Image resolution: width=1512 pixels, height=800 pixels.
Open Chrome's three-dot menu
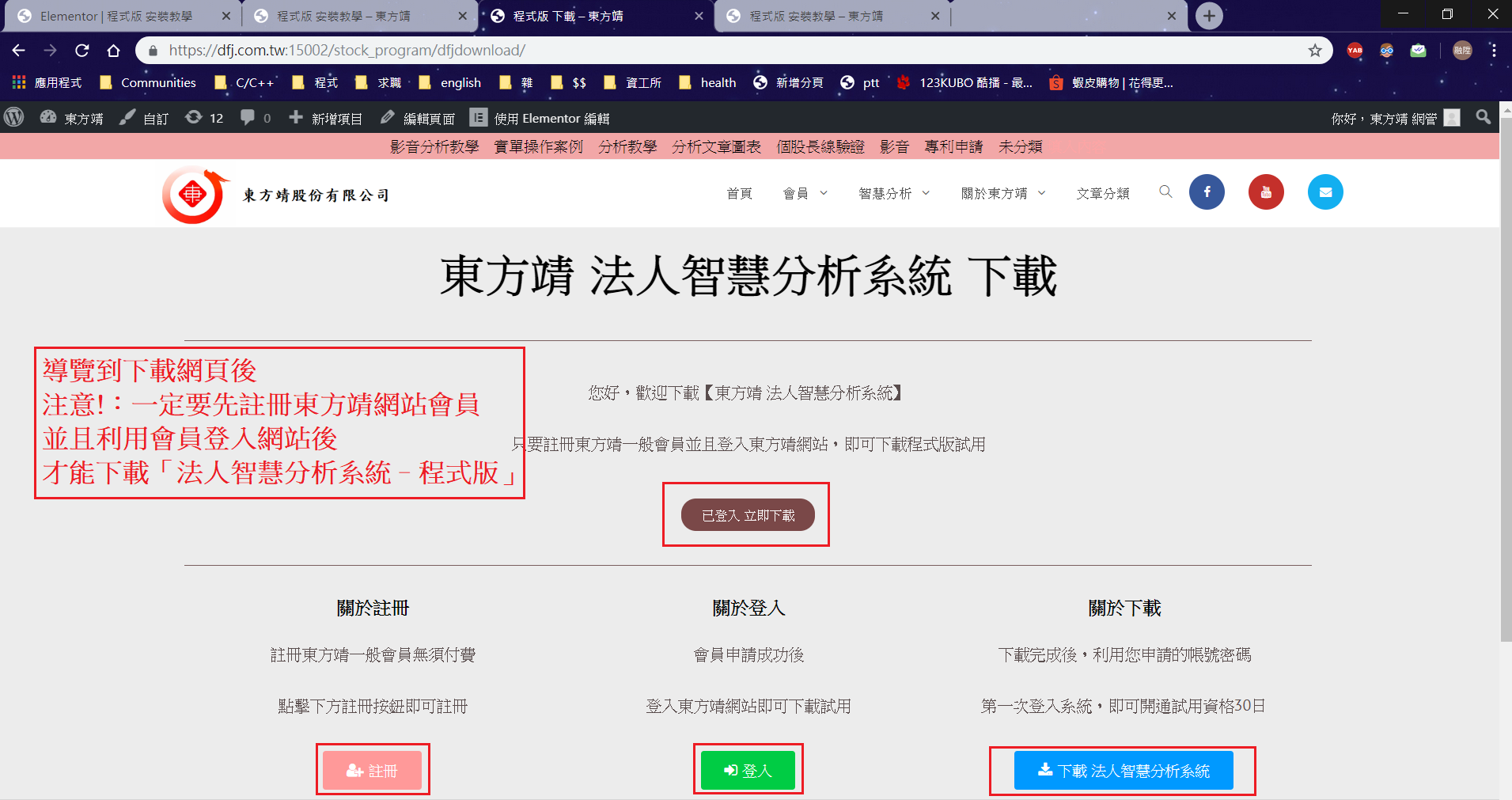(x=1494, y=51)
